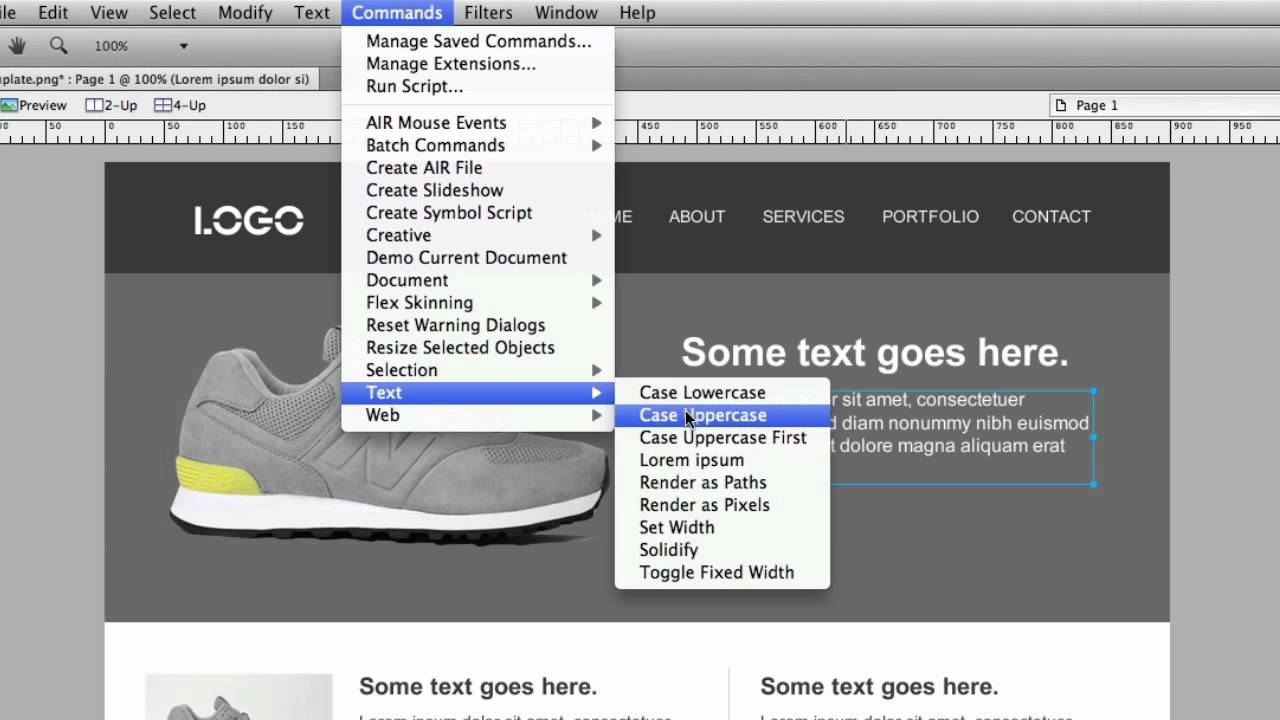Expand the Document submenu
This screenshot has height=720, width=1280.
click(x=478, y=280)
